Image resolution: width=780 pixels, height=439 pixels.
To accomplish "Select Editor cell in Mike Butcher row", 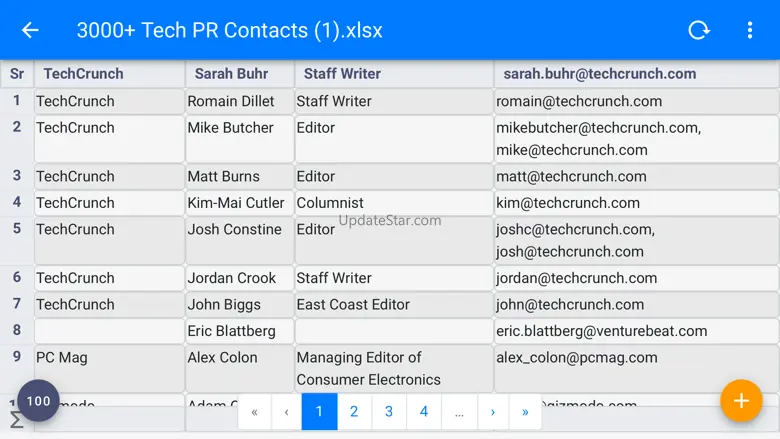I will tap(394, 139).
